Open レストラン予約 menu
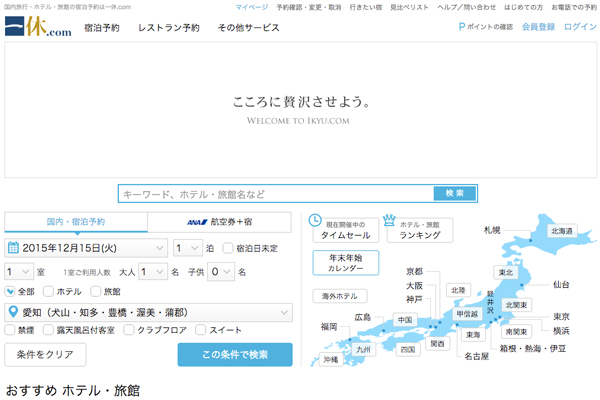The height and width of the screenshot is (400, 600). coord(169,28)
